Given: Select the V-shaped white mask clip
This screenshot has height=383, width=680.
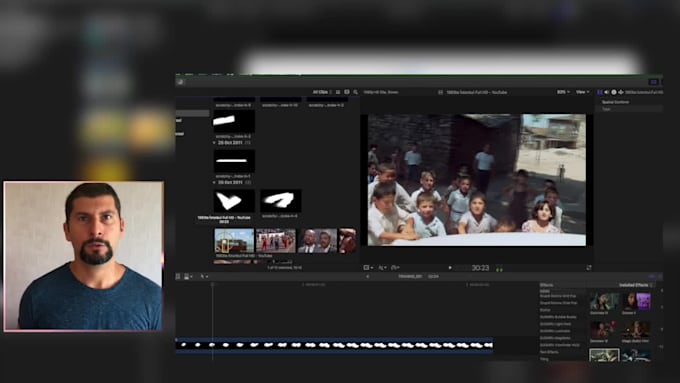Looking at the screenshot, I should click(x=234, y=201).
